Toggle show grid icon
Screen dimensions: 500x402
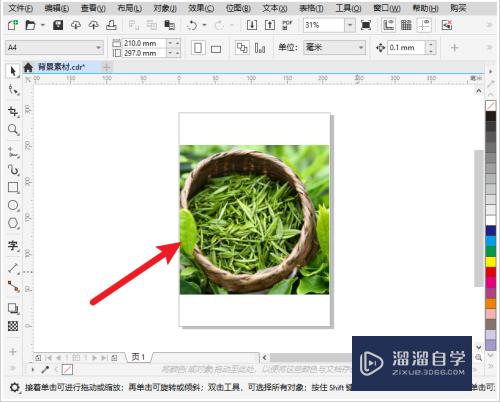pyautogui.click(x=406, y=25)
